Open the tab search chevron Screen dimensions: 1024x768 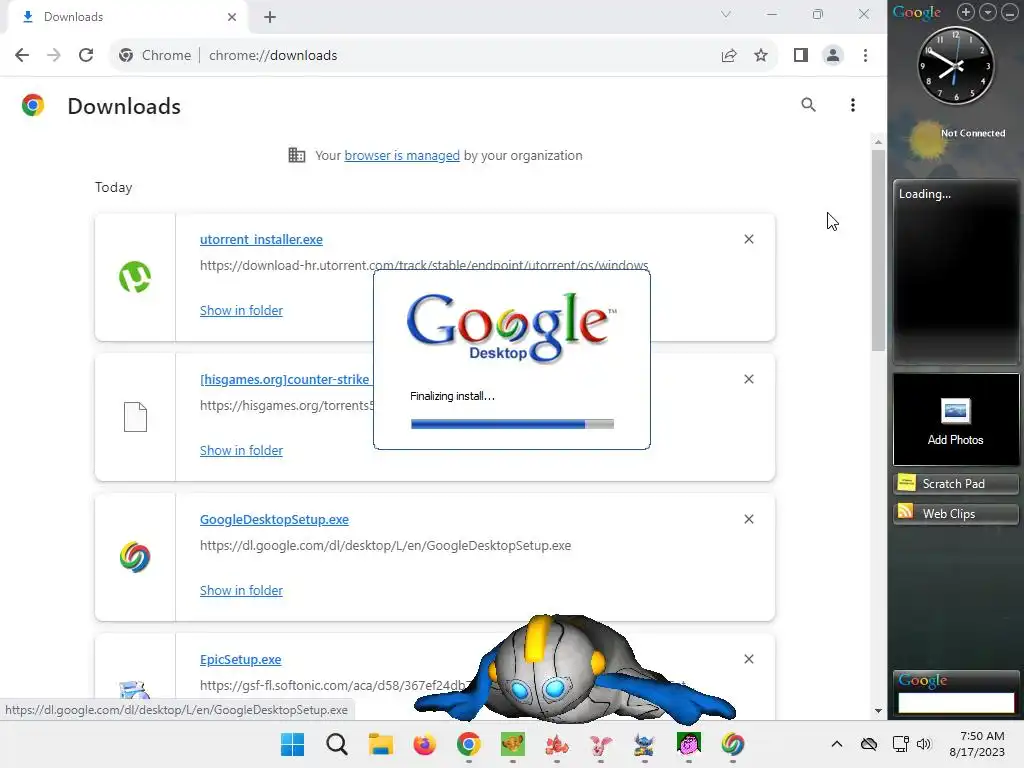(726, 14)
